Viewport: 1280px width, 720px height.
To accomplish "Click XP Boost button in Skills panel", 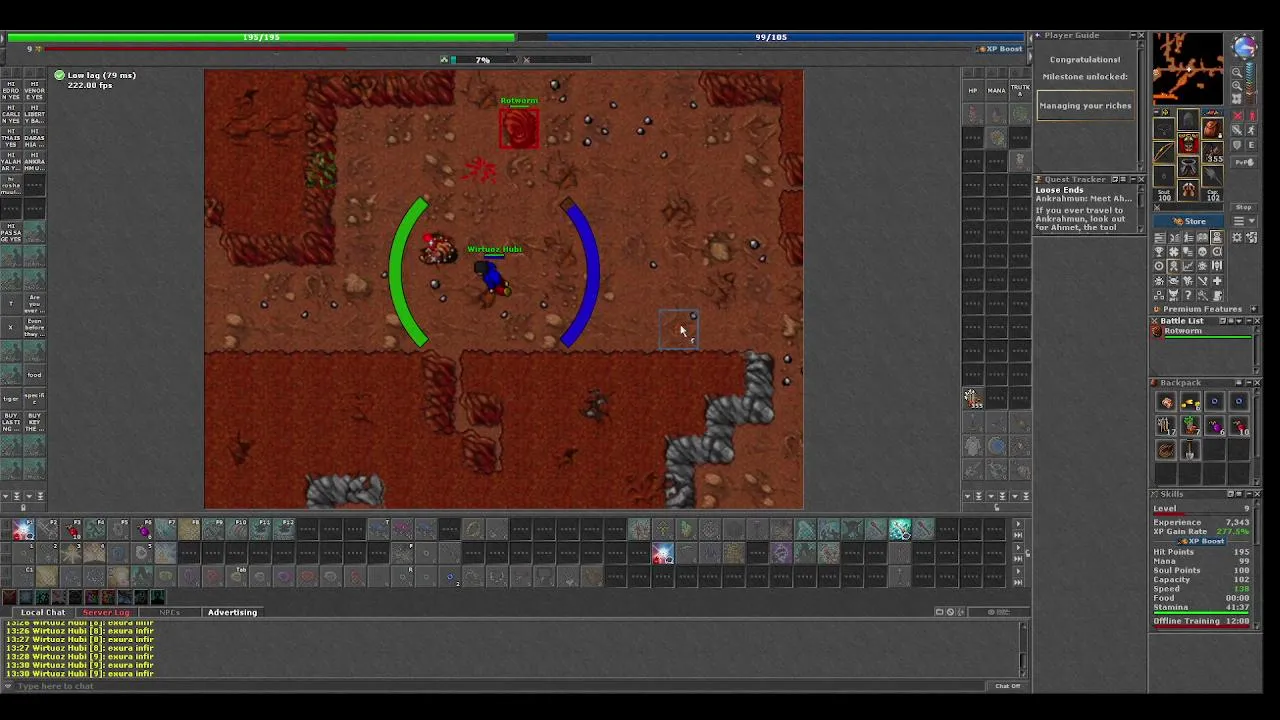I will point(1202,541).
